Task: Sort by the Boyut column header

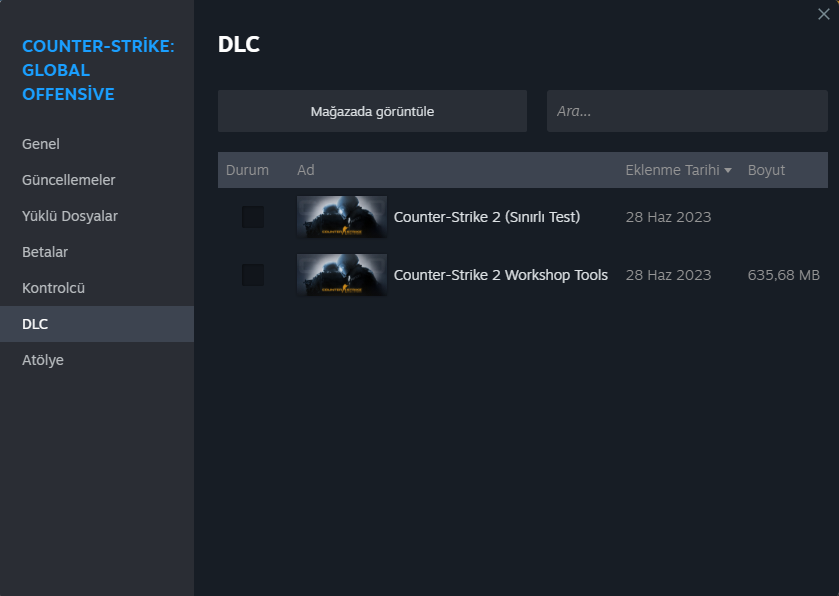Action: (766, 170)
